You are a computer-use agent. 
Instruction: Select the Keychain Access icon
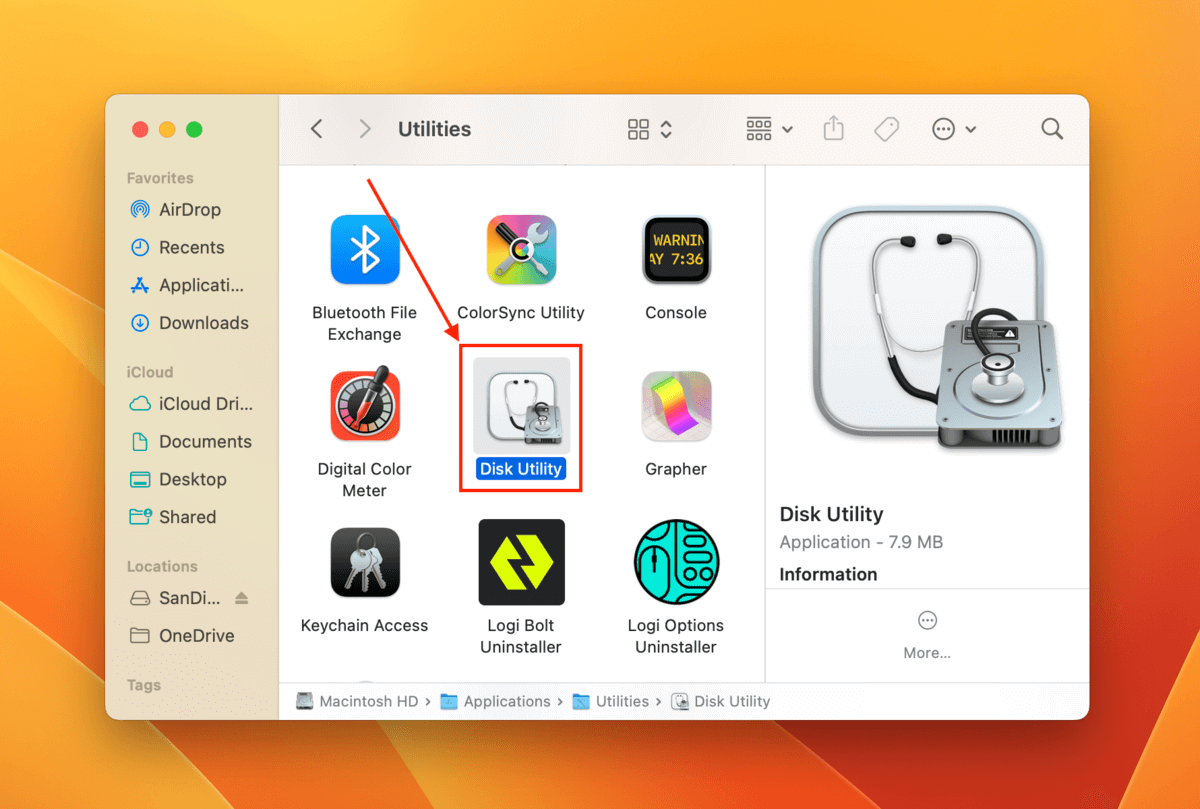pos(365,562)
